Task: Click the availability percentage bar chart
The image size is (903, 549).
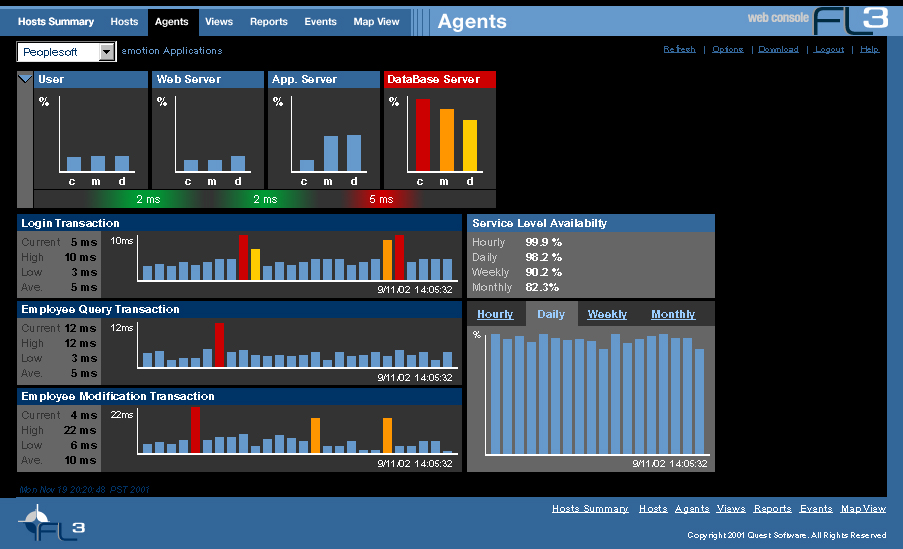Action: (597, 394)
